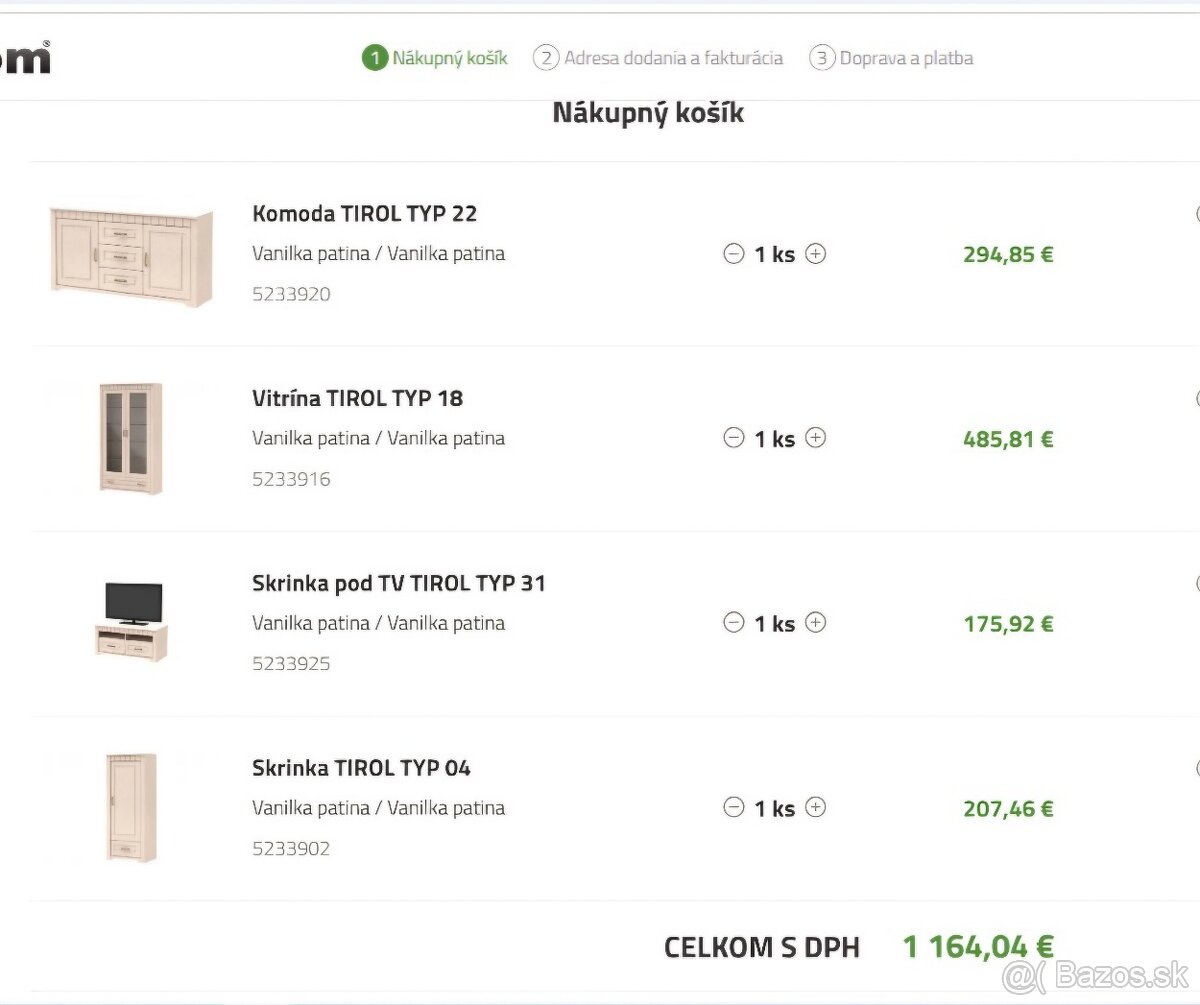Click the Vitrína display cabinet thumbnail
The height and width of the screenshot is (1005, 1200).
point(131,438)
